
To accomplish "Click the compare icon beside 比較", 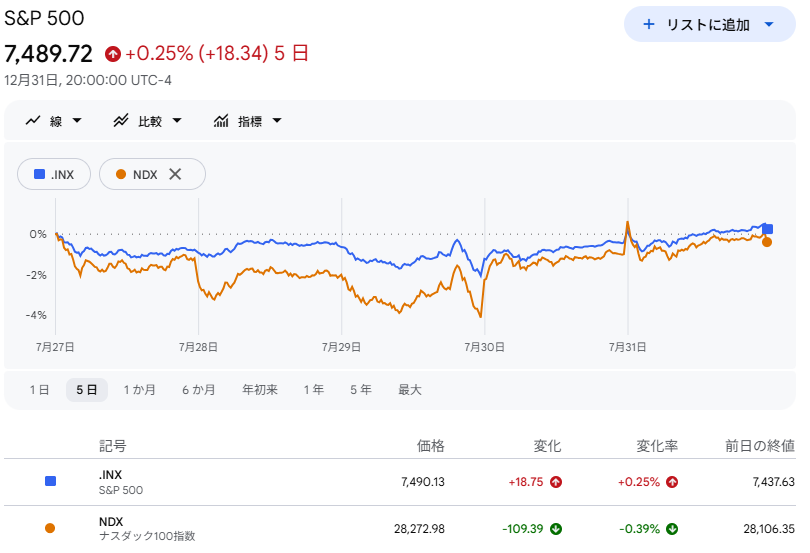I will [121, 120].
